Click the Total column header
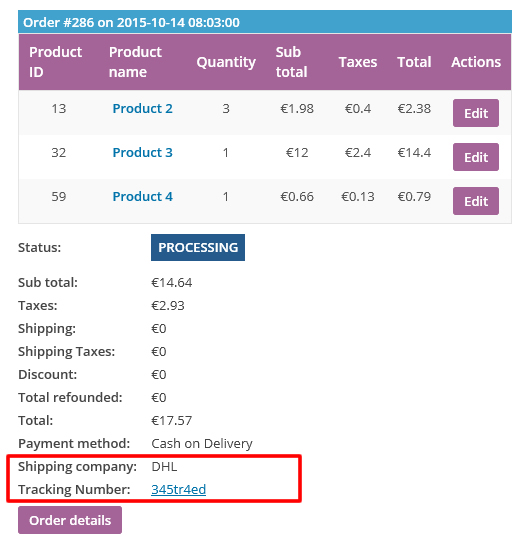The width and height of the screenshot is (530, 556). click(414, 62)
